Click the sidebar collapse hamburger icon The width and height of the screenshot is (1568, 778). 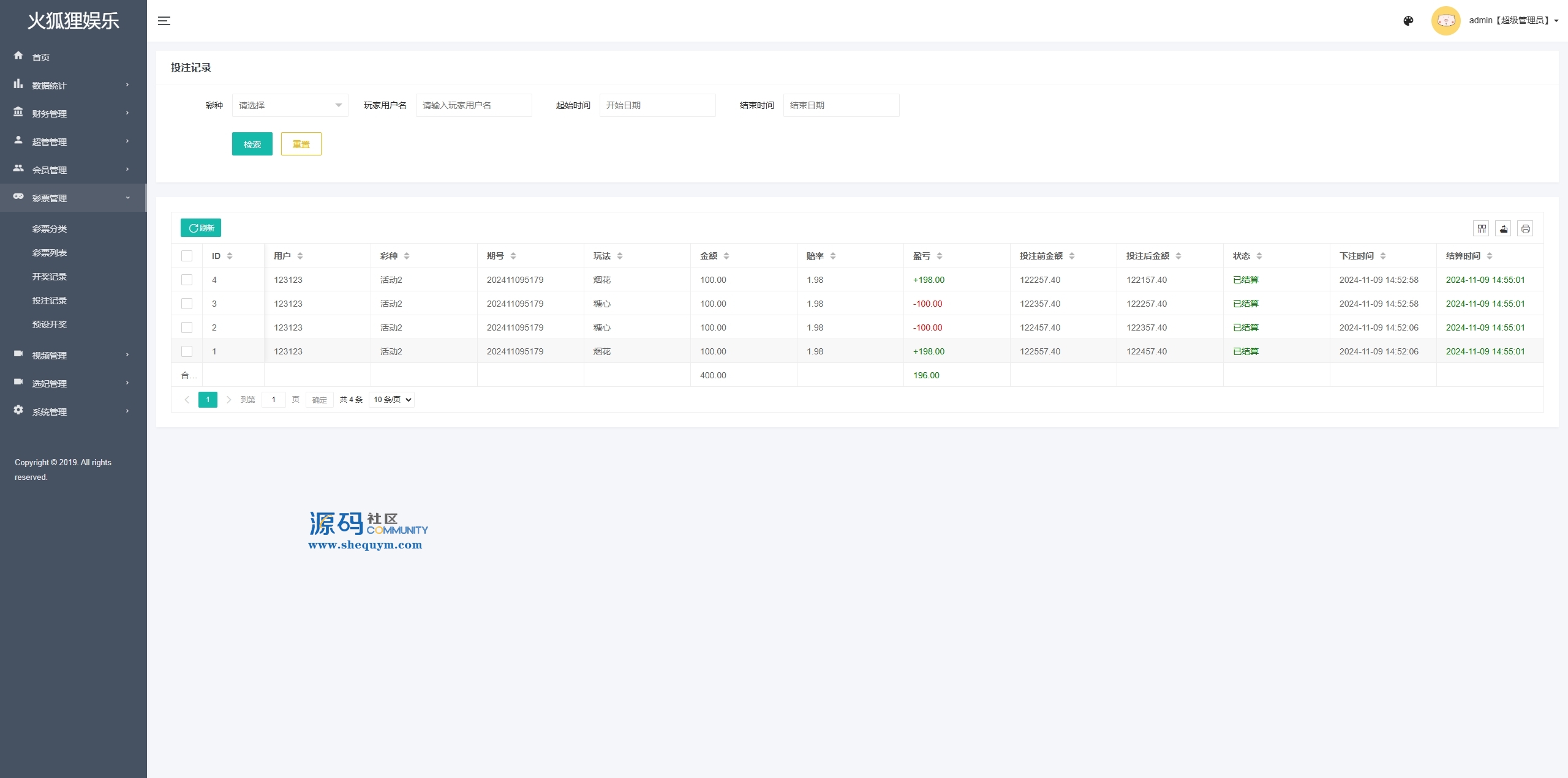tap(164, 21)
